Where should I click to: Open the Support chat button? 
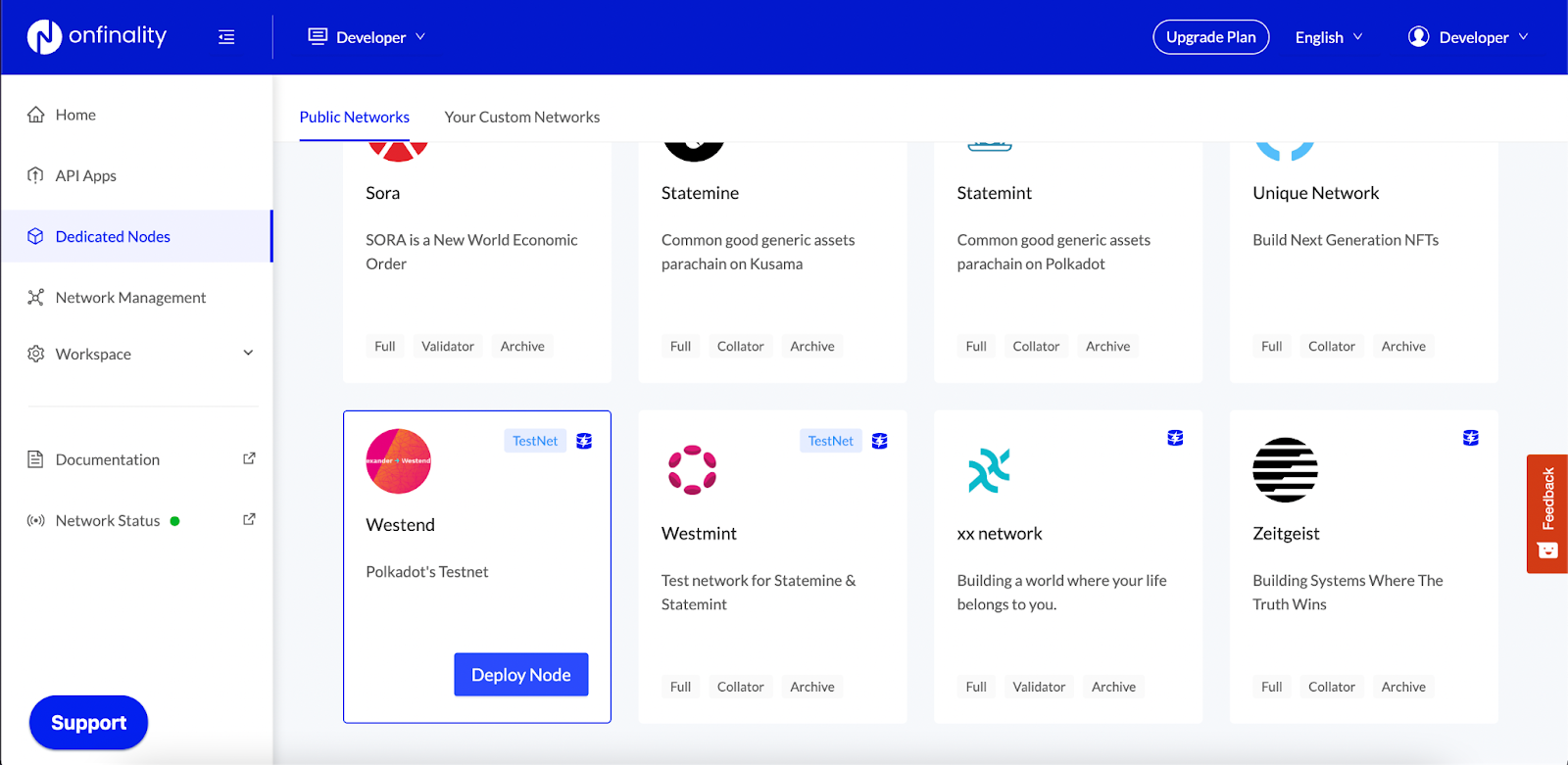88,723
